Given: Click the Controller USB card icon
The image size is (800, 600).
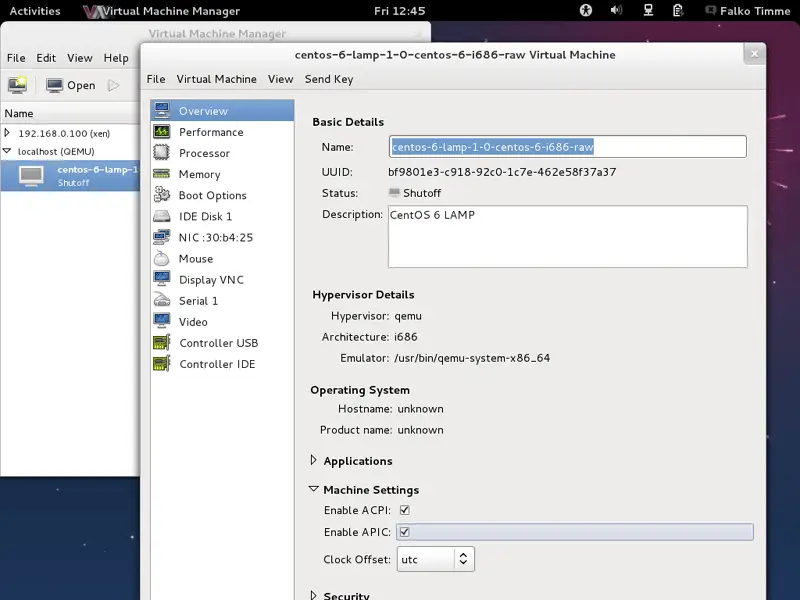Looking at the screenshot, I should (162, 343).
